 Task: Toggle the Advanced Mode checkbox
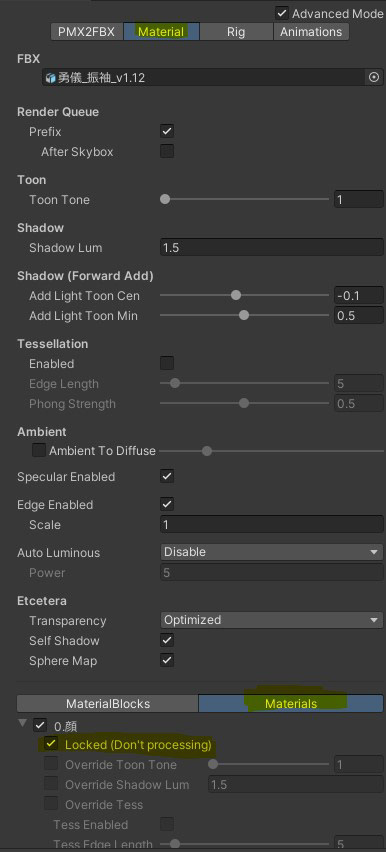tap(282, 13)
